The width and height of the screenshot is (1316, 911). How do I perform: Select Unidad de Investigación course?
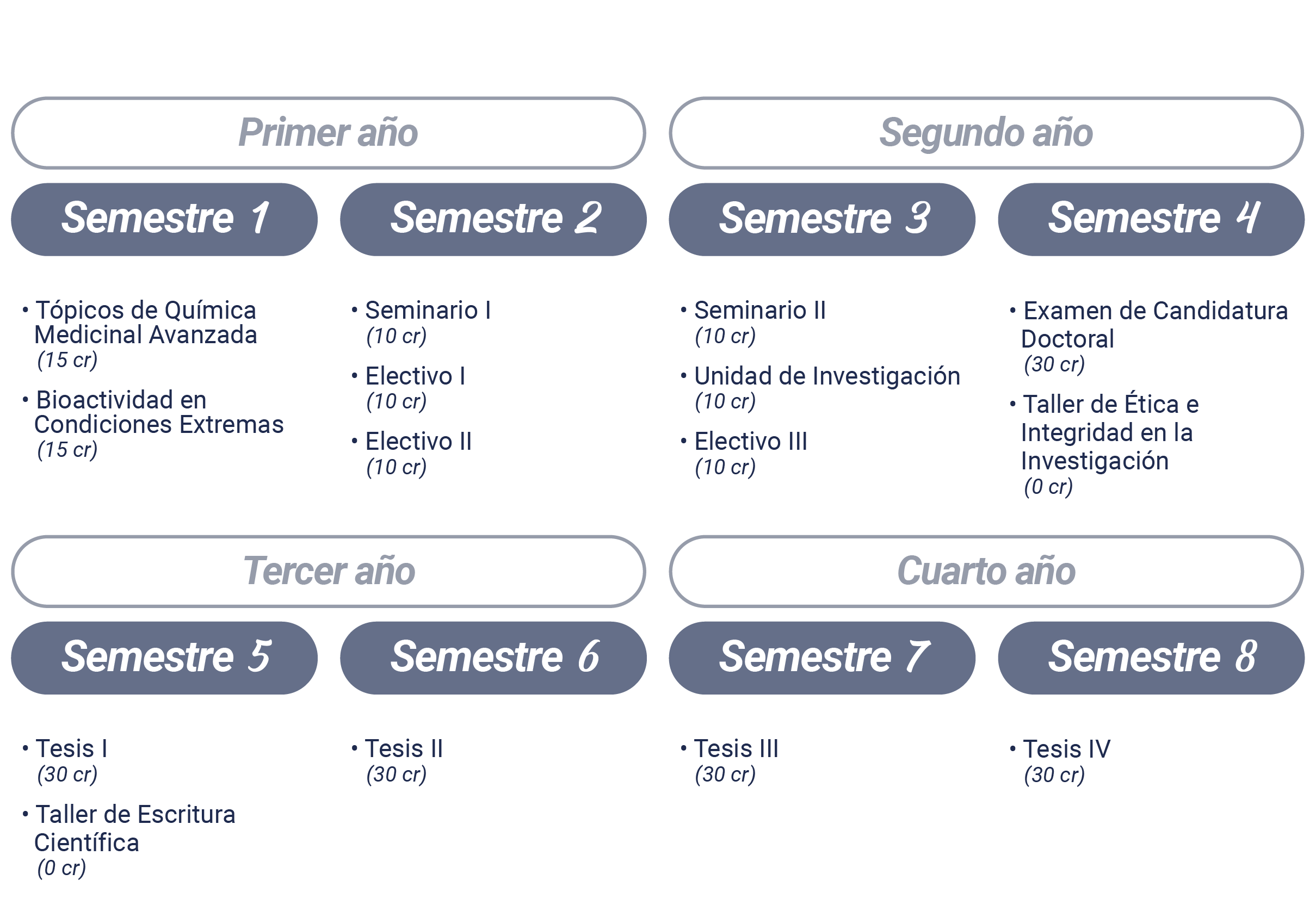click(827, 376)
